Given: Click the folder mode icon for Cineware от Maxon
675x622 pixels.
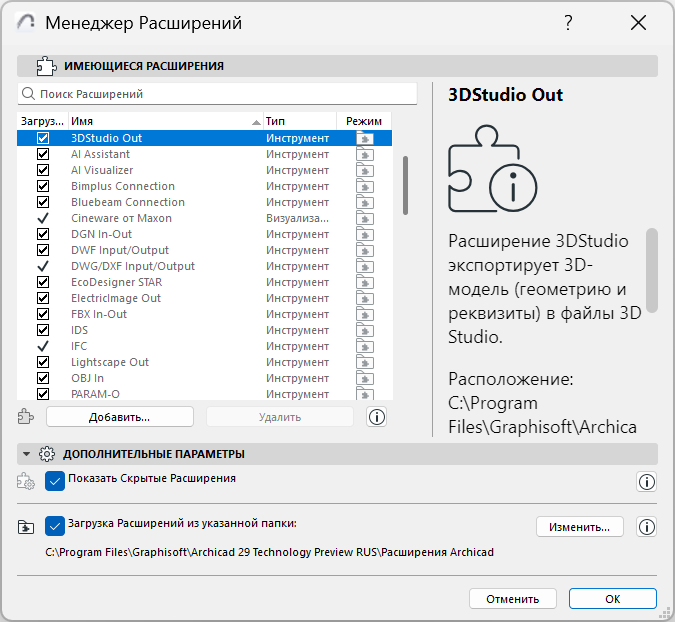Looking at the screenshot, I should pyautogui.click(x=365, y=218).
